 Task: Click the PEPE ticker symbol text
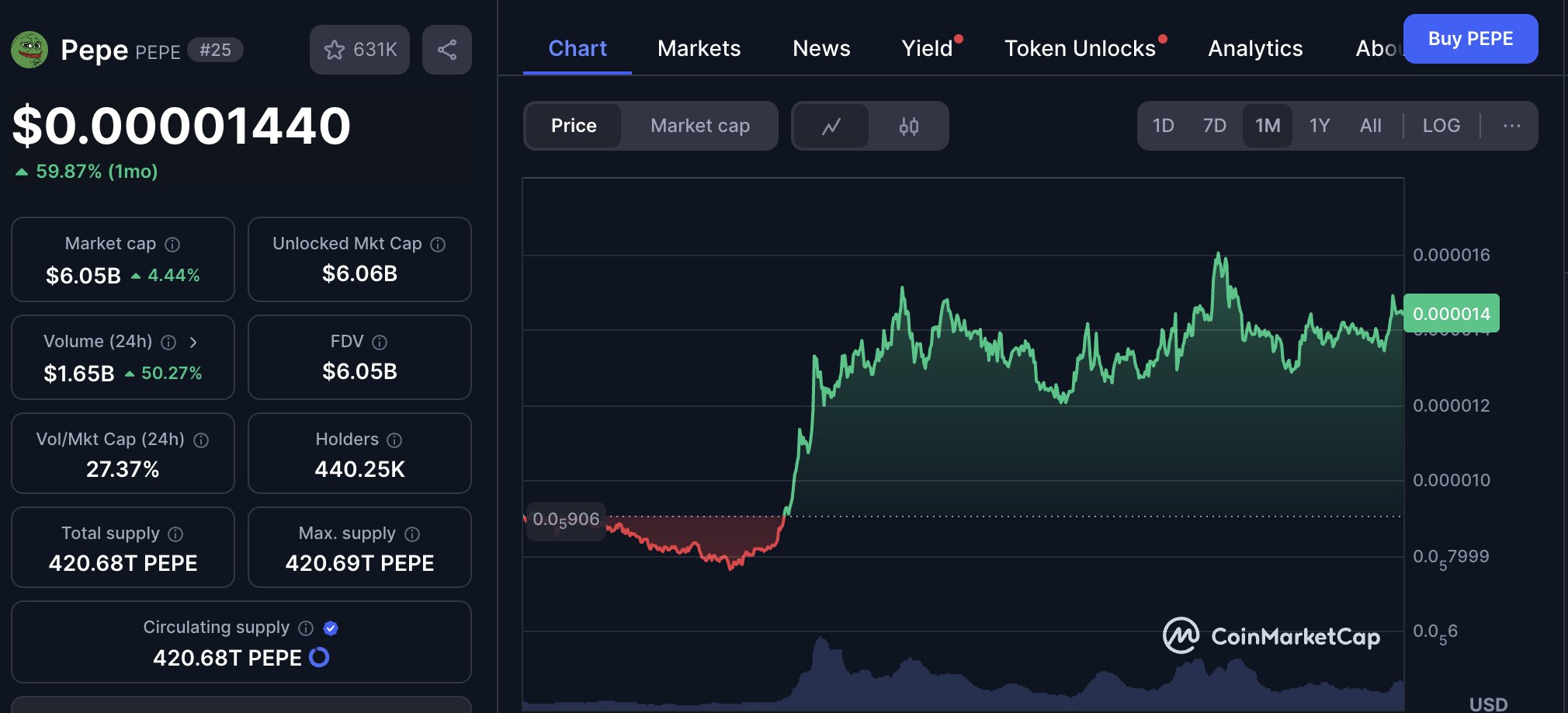[x=158, y=52]
